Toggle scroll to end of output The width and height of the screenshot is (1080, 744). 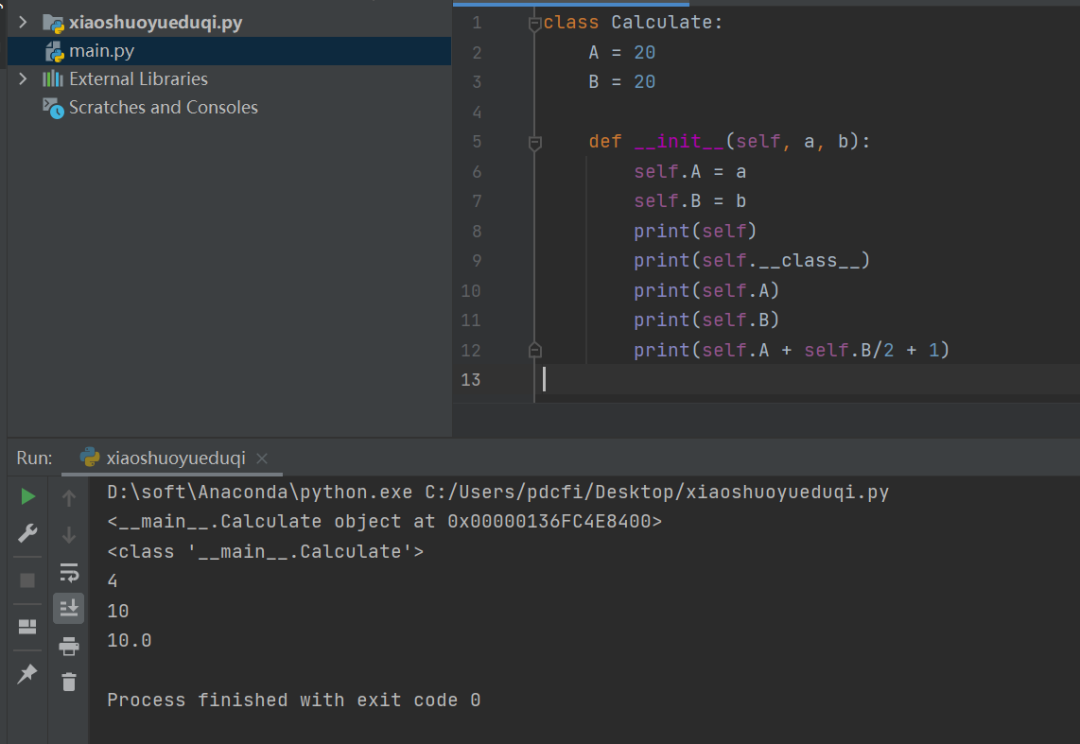point(69,608)
